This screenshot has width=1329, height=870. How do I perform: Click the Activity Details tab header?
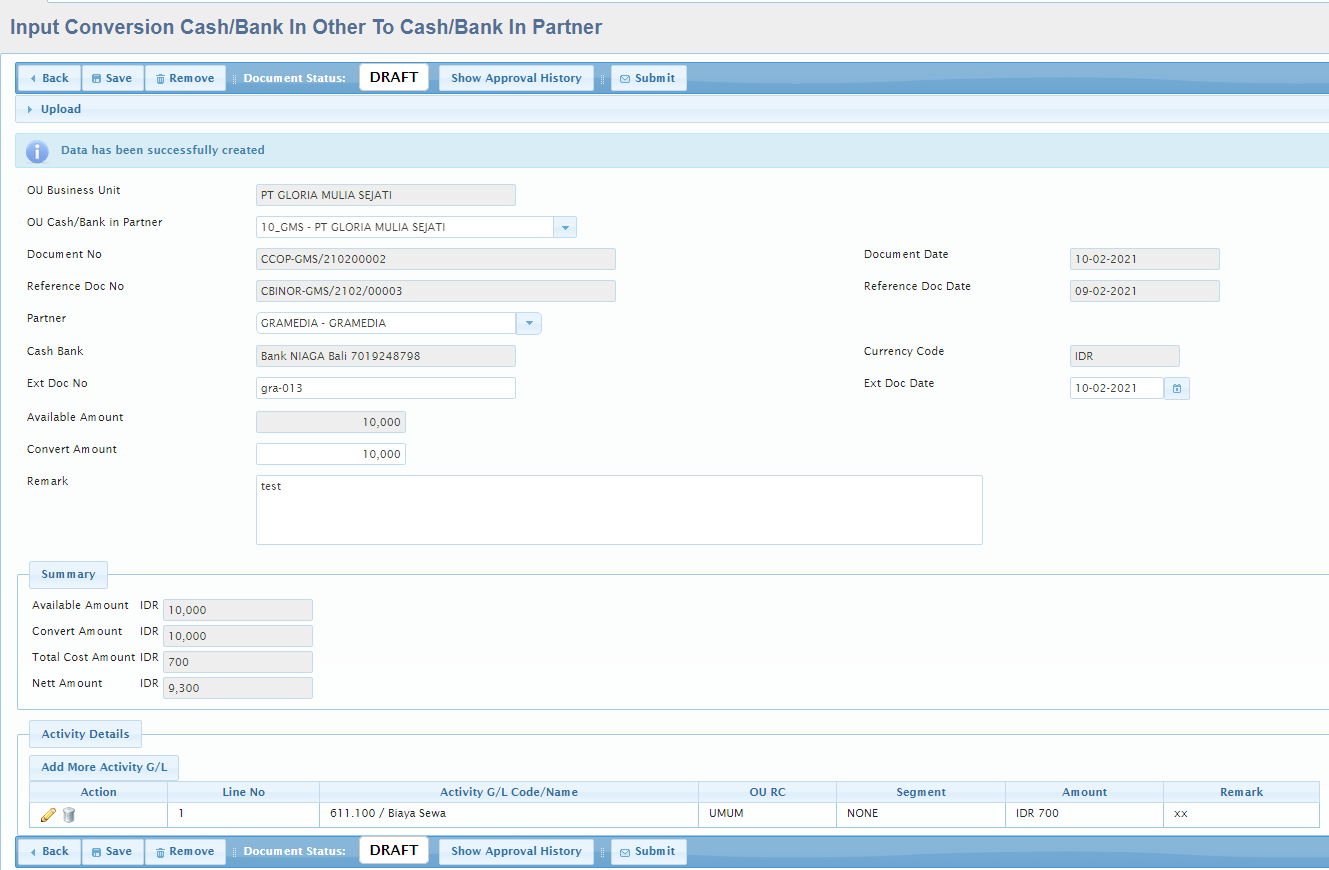tap(85, 734)
